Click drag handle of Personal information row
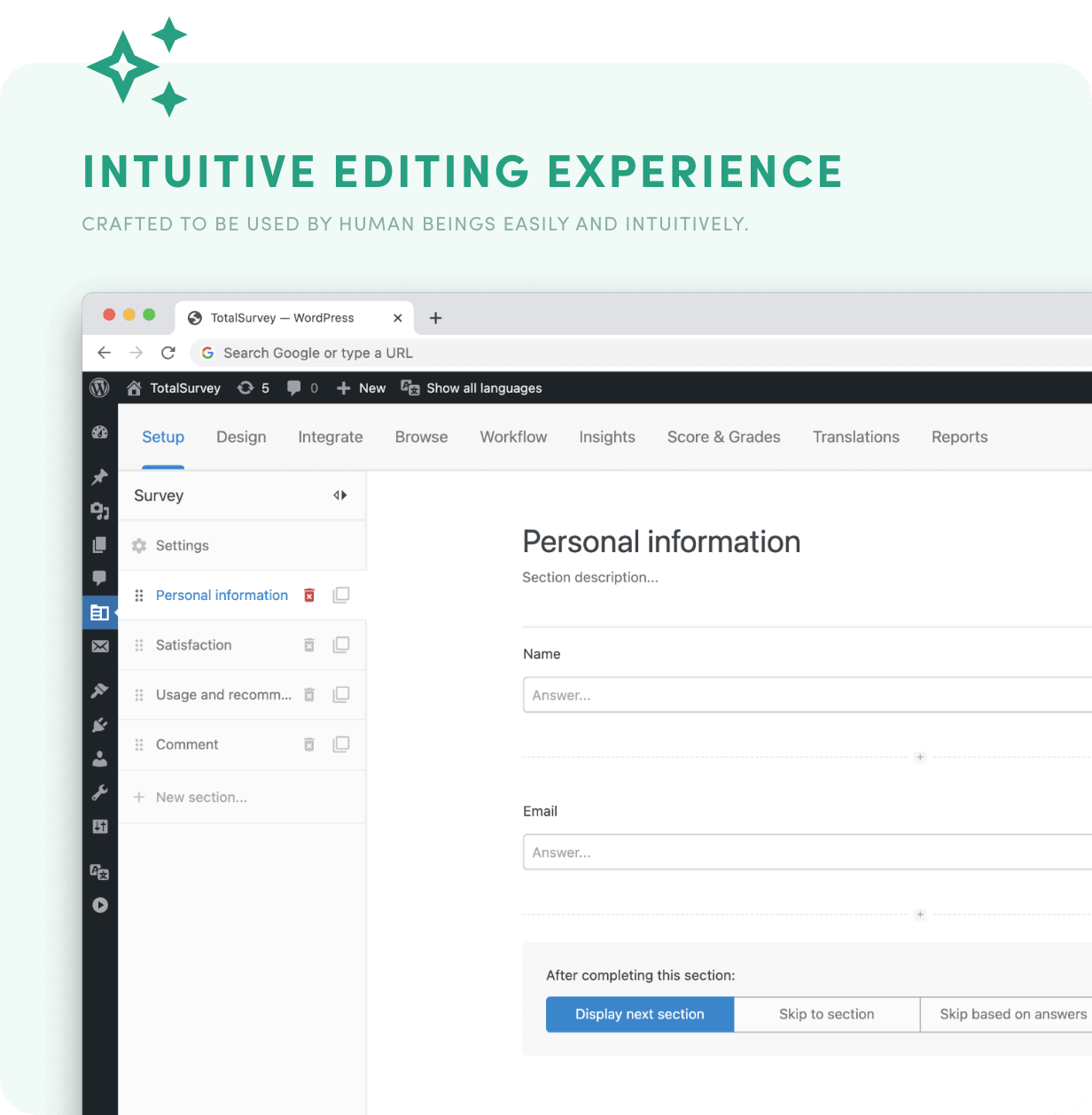 [139, 596]
